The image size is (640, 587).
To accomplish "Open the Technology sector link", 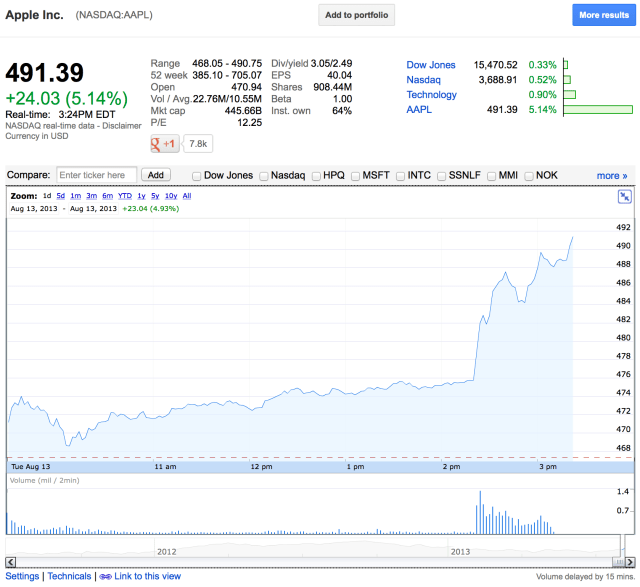I will [431, 95].
